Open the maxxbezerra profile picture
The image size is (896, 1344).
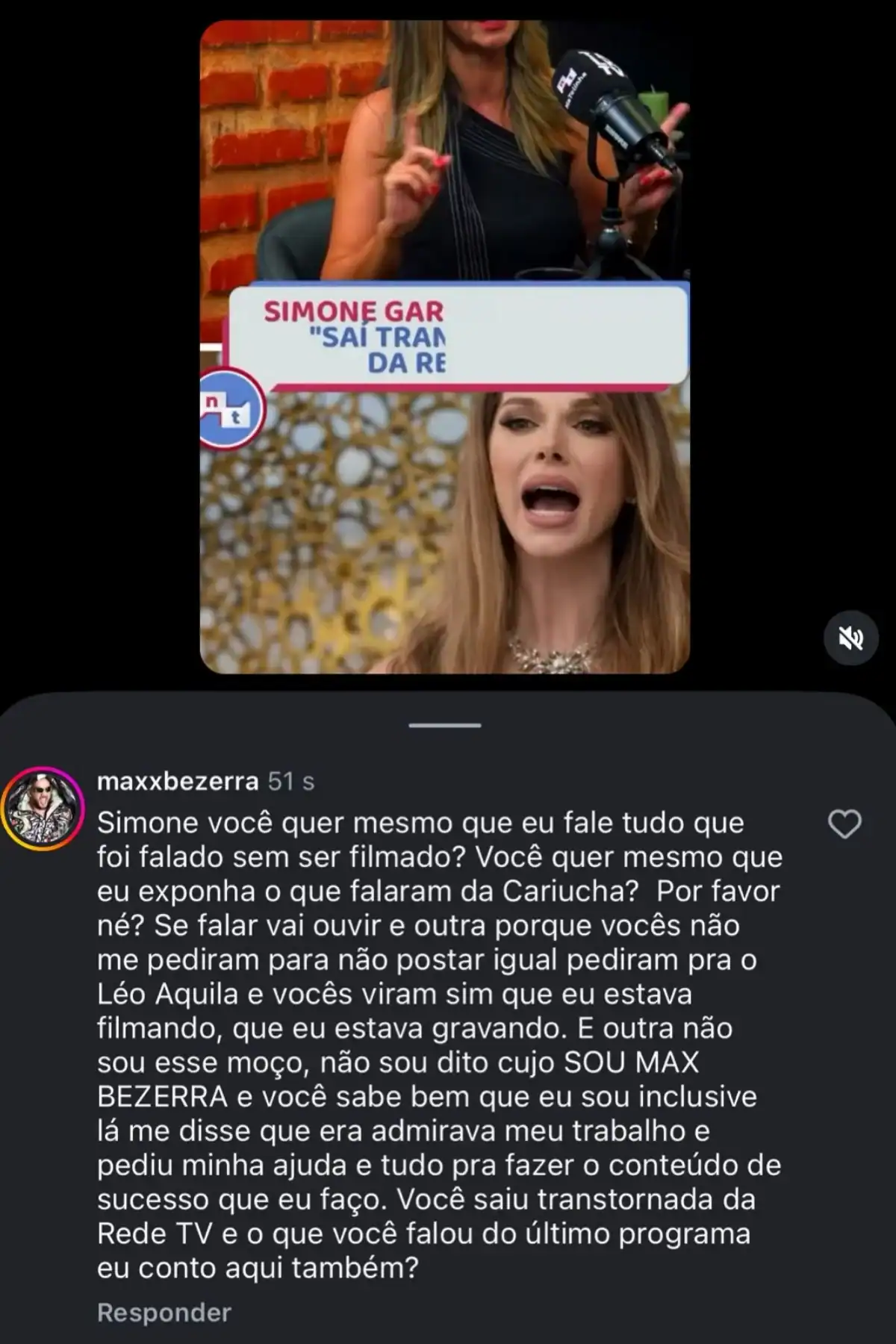42,809
